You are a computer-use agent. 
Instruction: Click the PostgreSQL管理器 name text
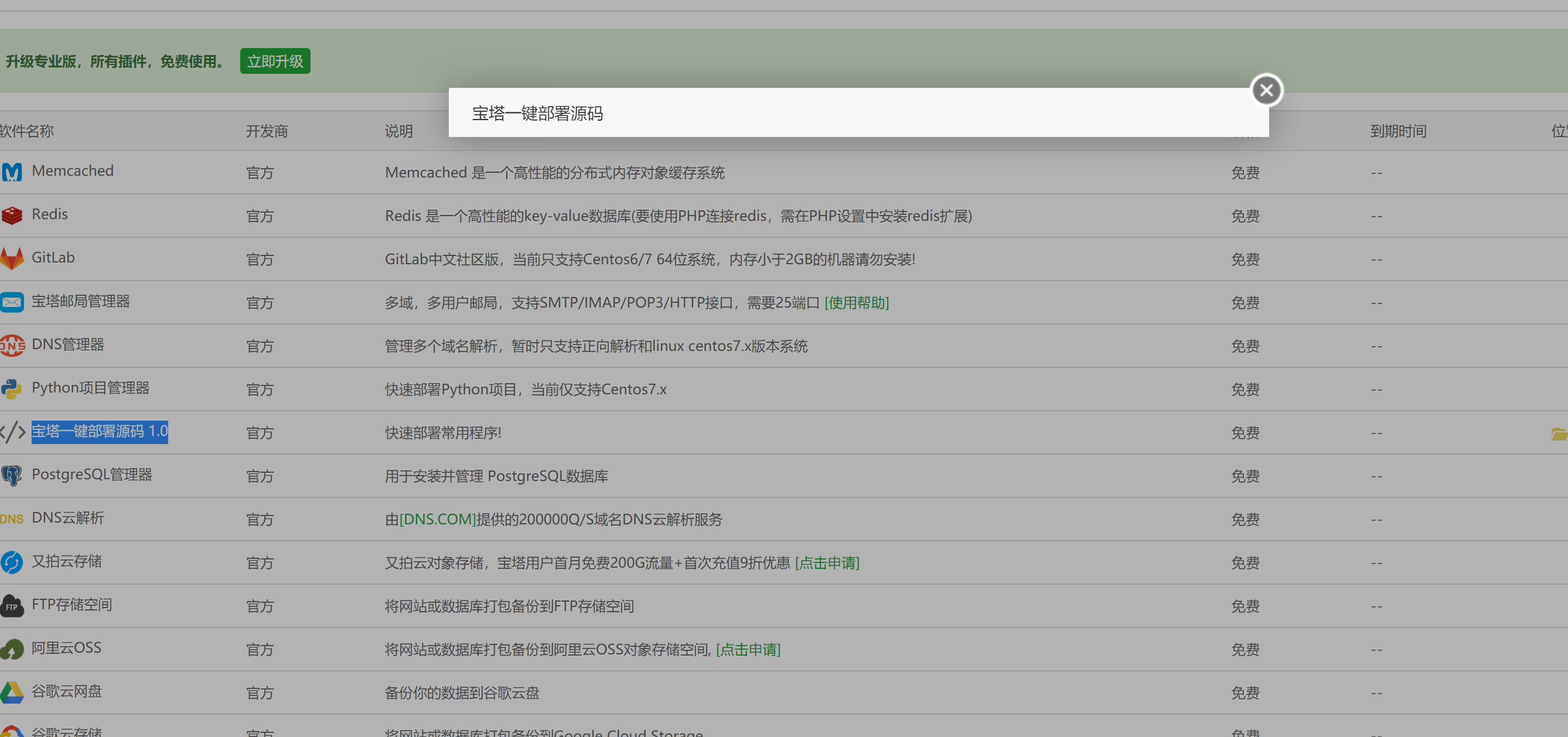pos(92,474)
